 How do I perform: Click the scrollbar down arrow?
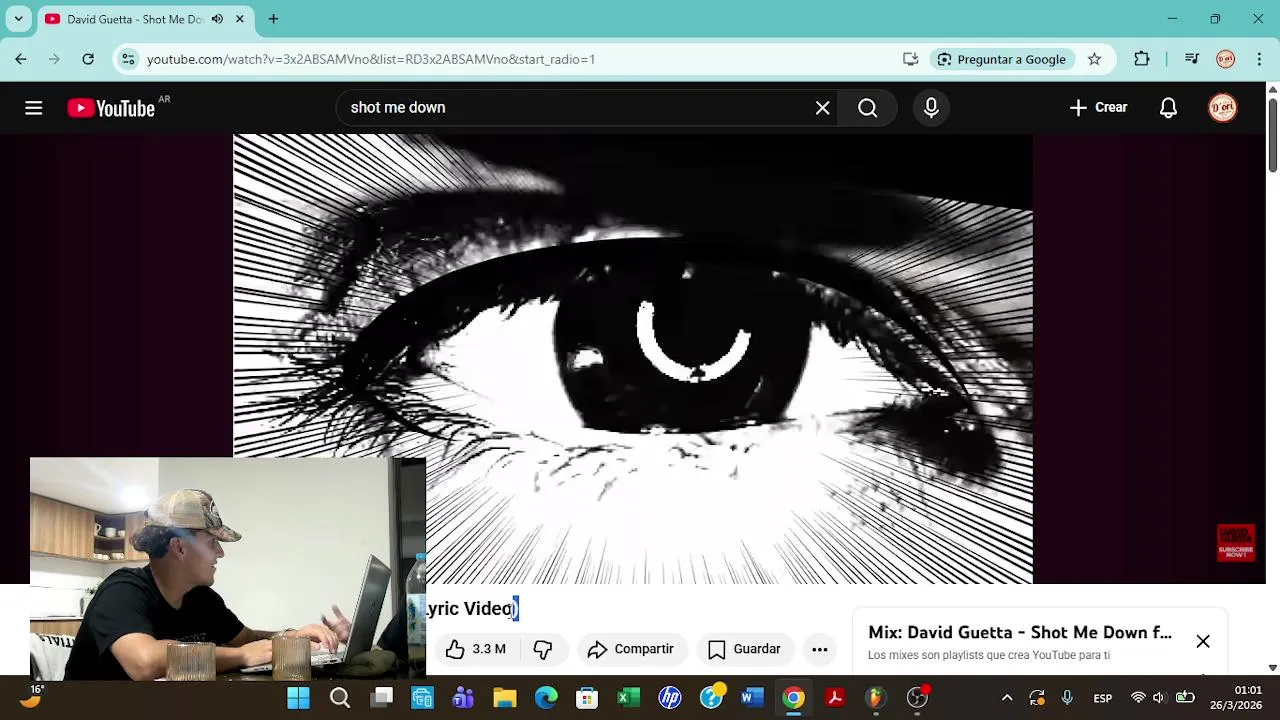(1272, 668)
